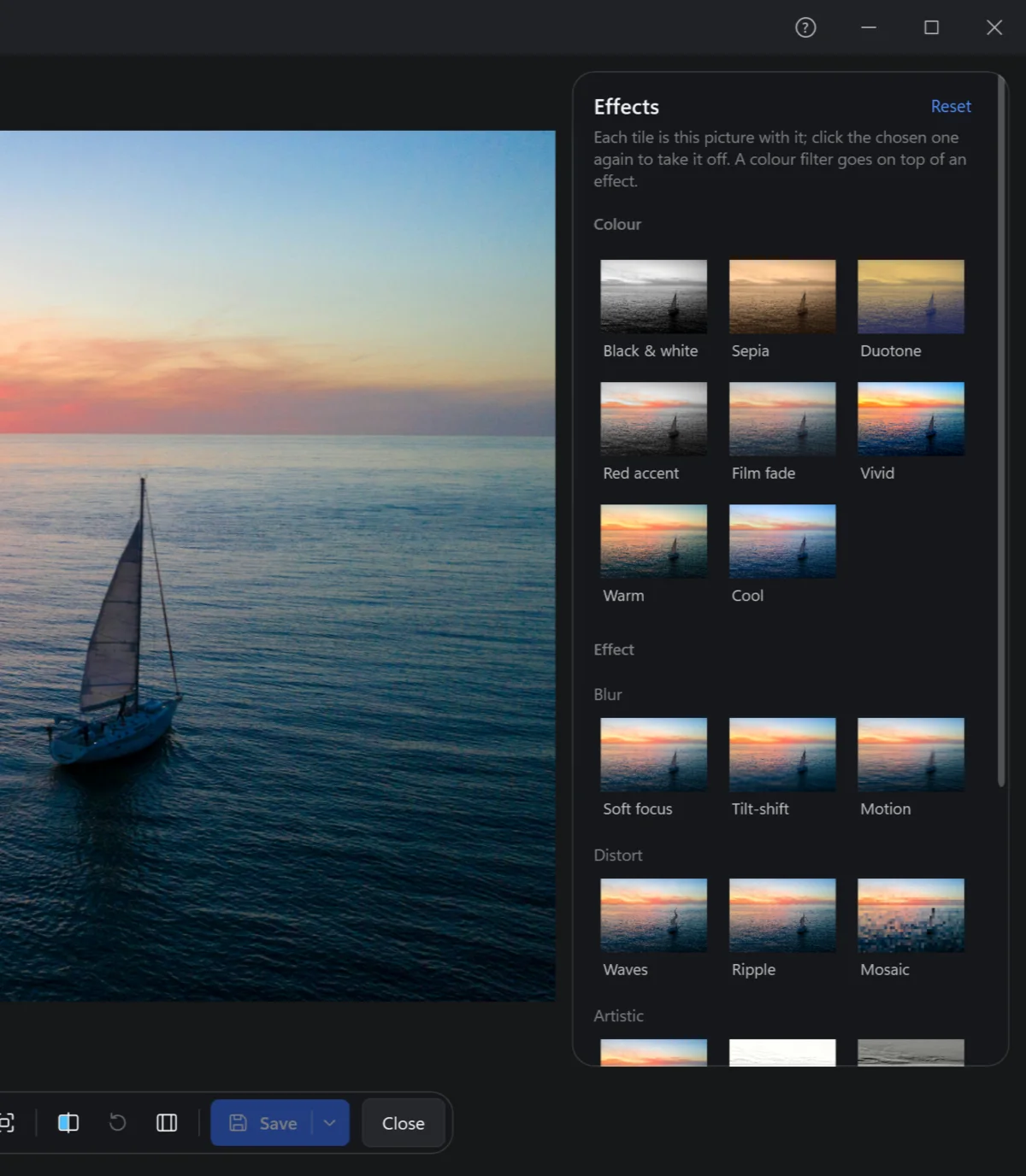Click the Close button beside Save
1026x1176 pixels.
[x=403, y=1122]
